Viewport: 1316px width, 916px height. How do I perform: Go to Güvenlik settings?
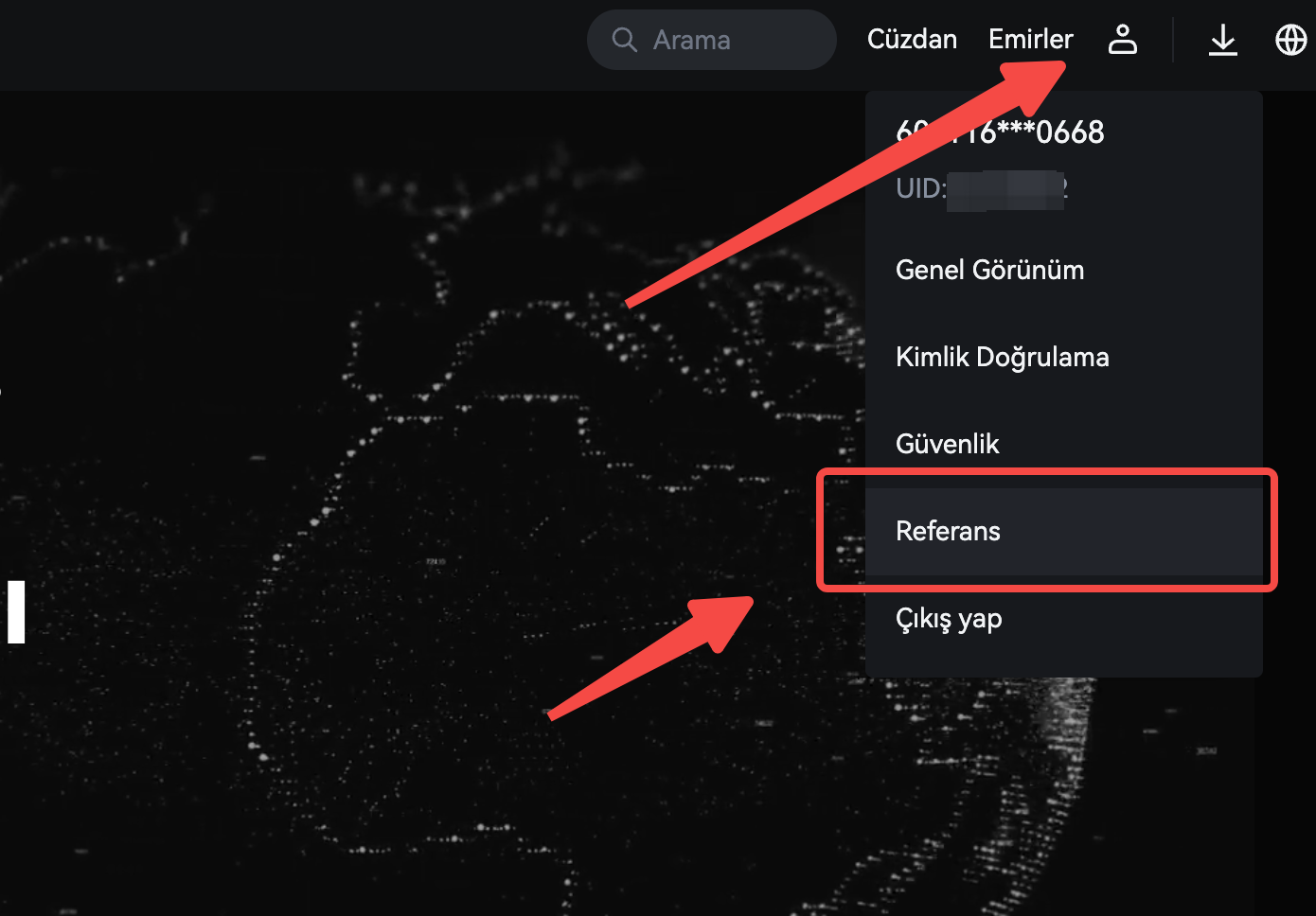tap(947, 444)
